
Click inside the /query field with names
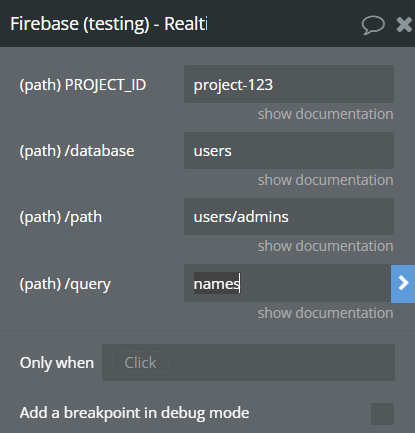(287, 283)
